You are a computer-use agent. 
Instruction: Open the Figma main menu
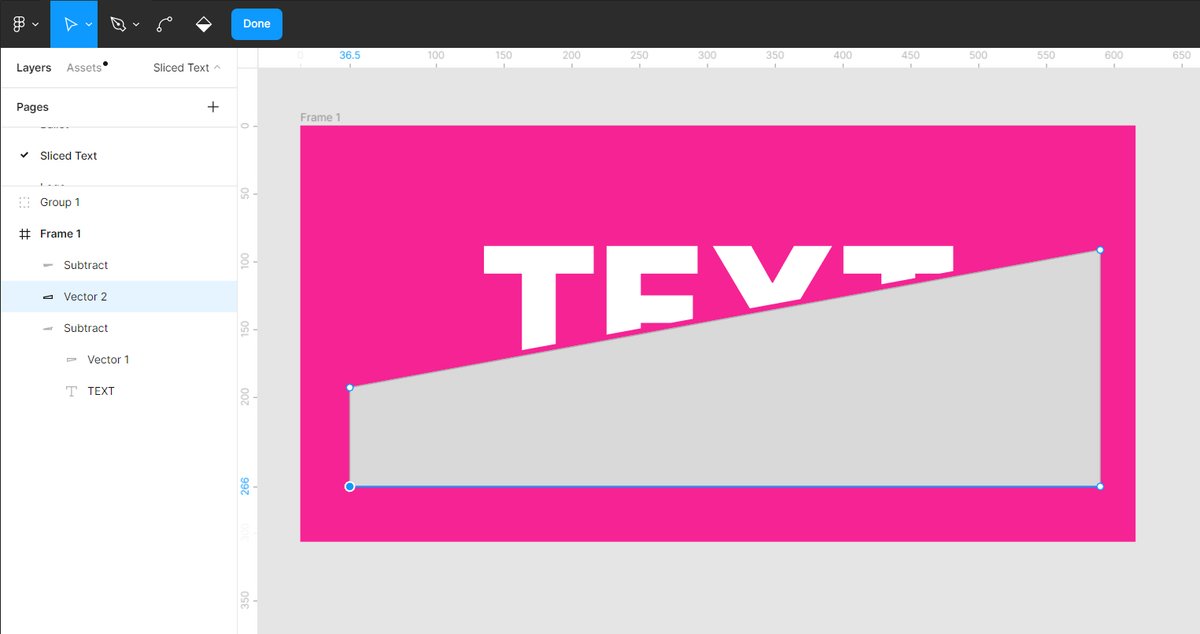[x=24, y=24]
